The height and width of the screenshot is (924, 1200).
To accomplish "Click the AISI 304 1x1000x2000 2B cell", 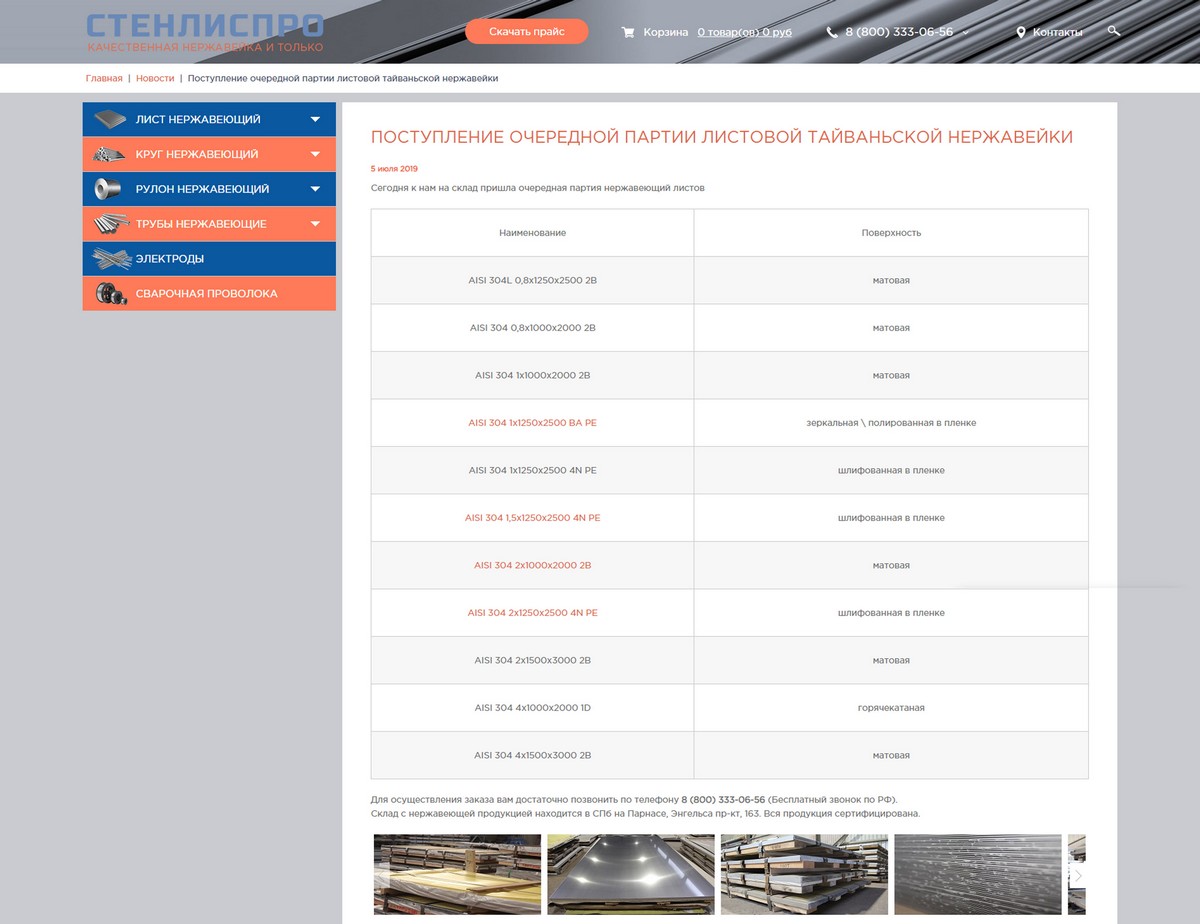I will [532, 375].
